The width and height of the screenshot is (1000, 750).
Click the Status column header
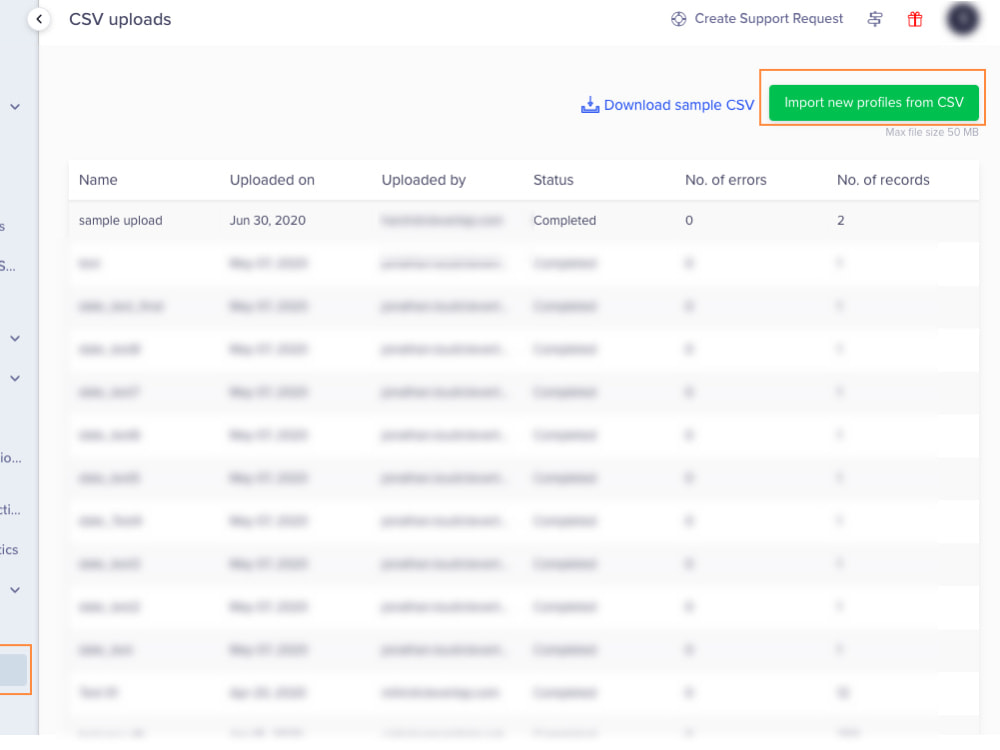tap(553, 180)
